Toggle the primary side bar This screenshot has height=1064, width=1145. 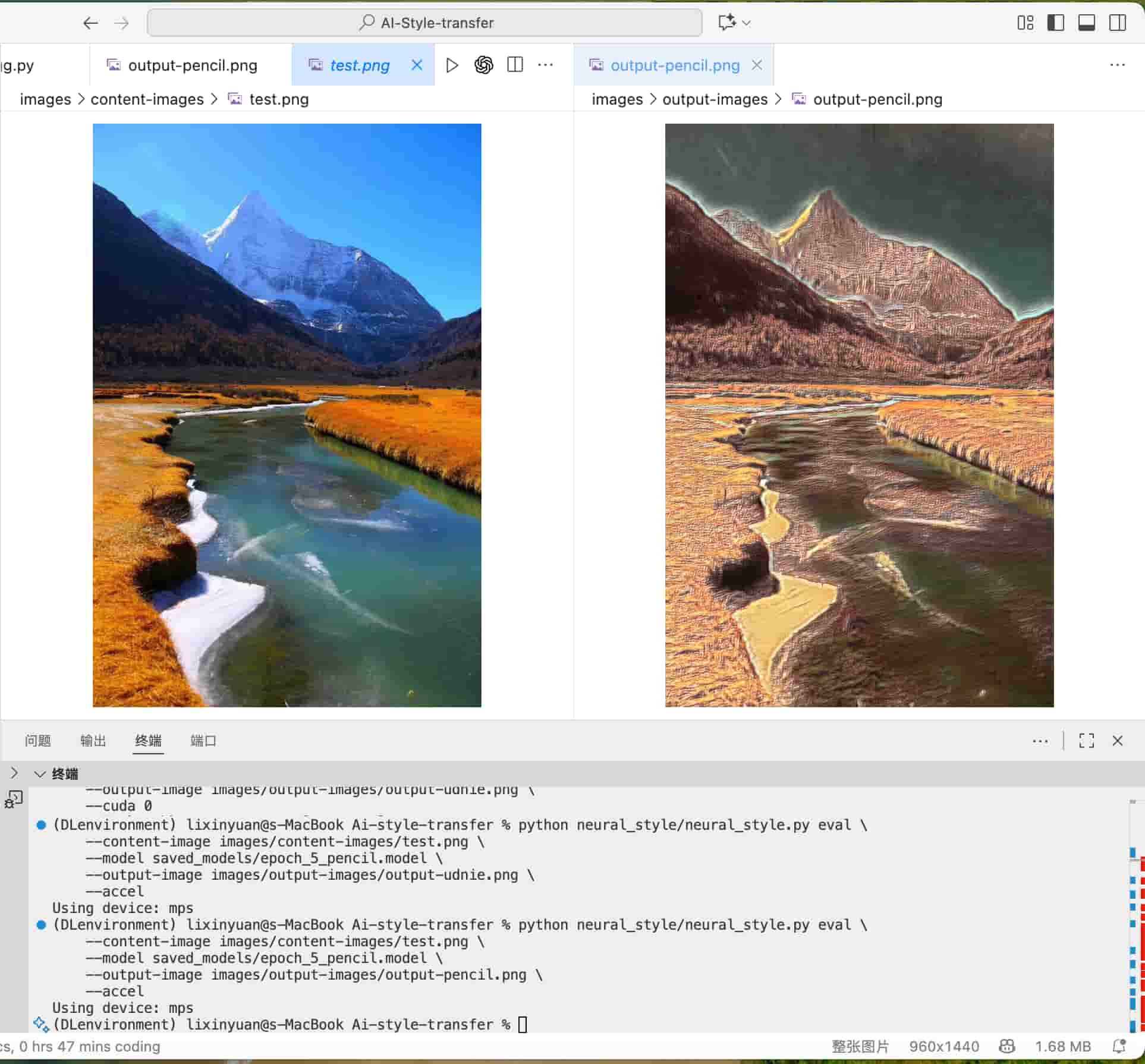[1055, 23]
